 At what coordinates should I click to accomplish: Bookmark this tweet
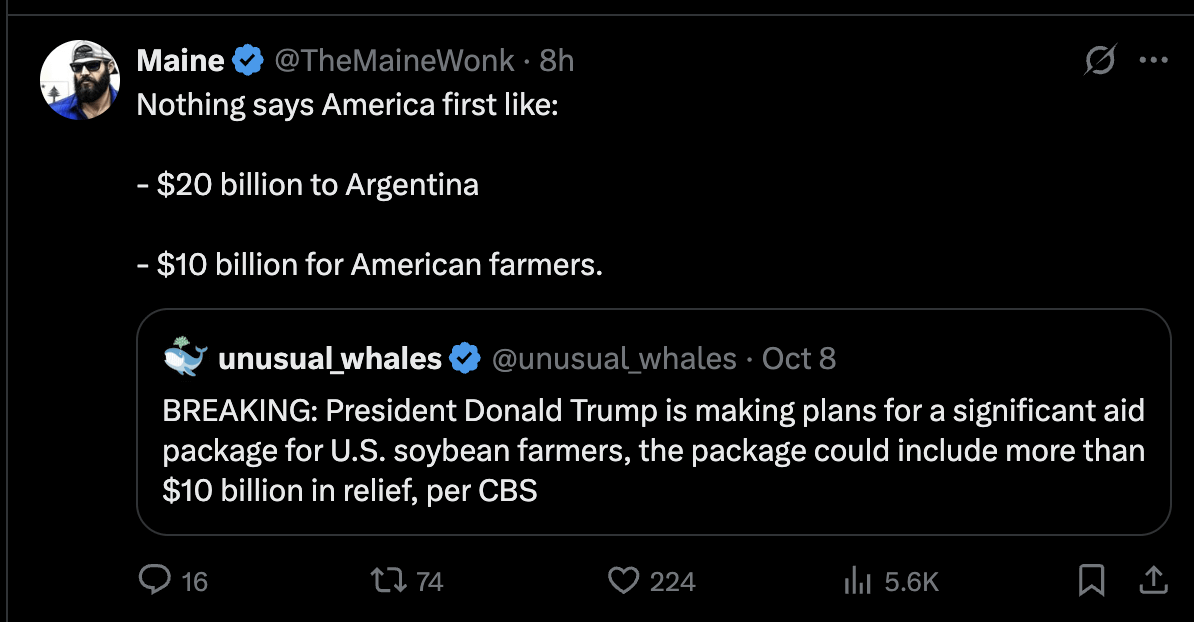(x=1091, y=579)
